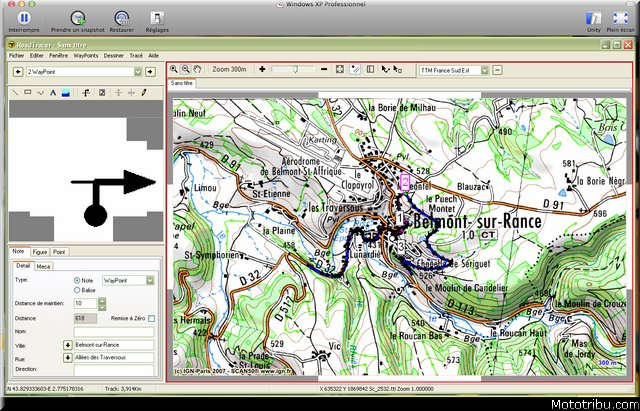Viewport: 640px width, 411px height.
Task: Select the blue landscape image tool
Action: [x=65, y=93]
